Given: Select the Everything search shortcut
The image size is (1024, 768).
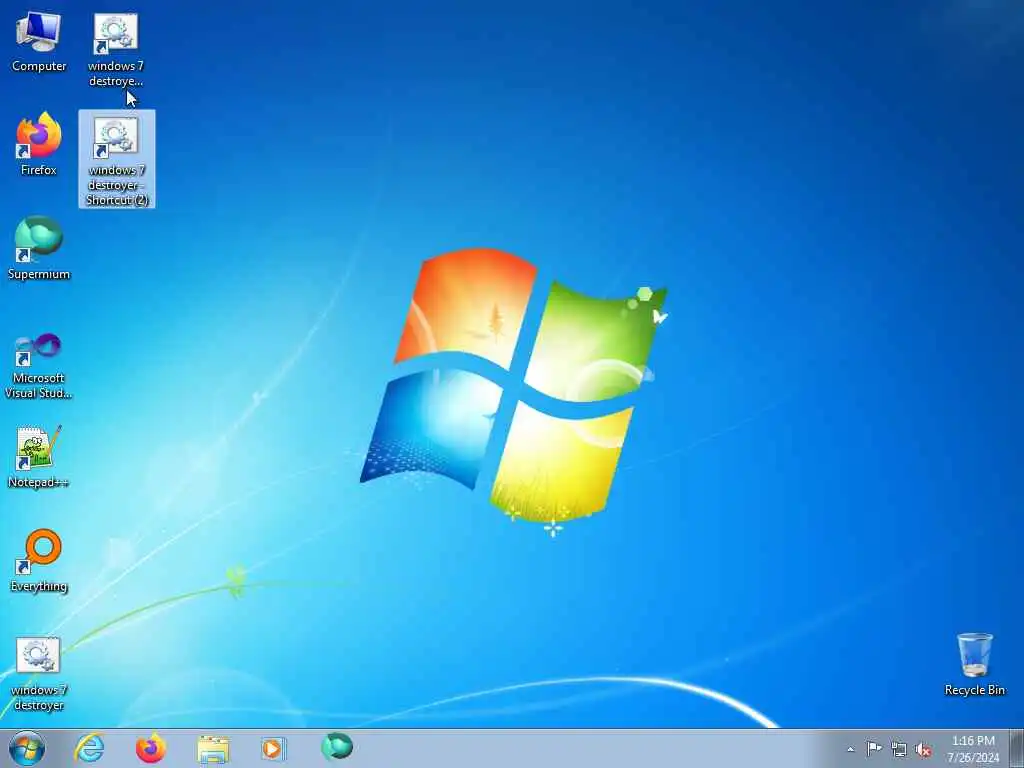Looking at the screenshot, I should 39,560.
